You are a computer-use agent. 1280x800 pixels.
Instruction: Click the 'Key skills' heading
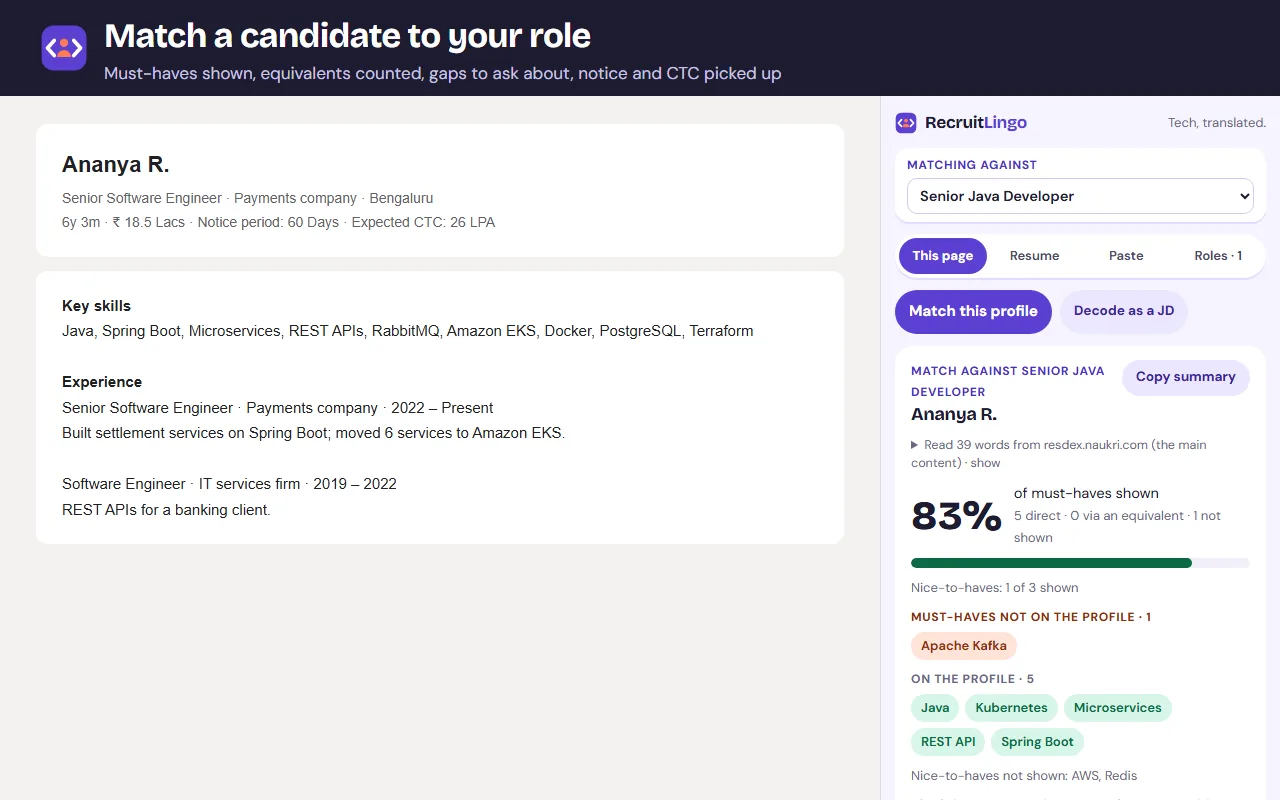pos(96,306)
